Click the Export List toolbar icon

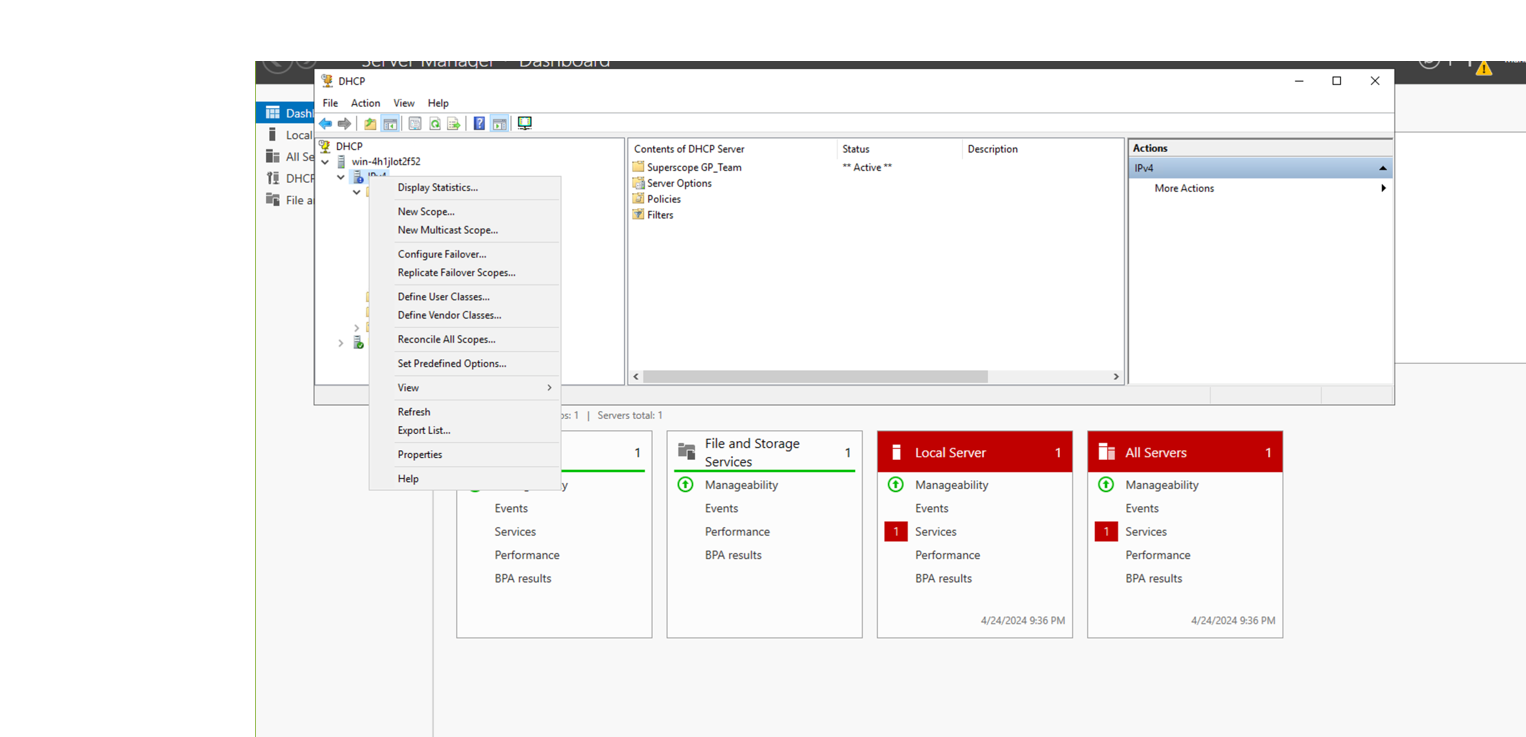[454, 124]
